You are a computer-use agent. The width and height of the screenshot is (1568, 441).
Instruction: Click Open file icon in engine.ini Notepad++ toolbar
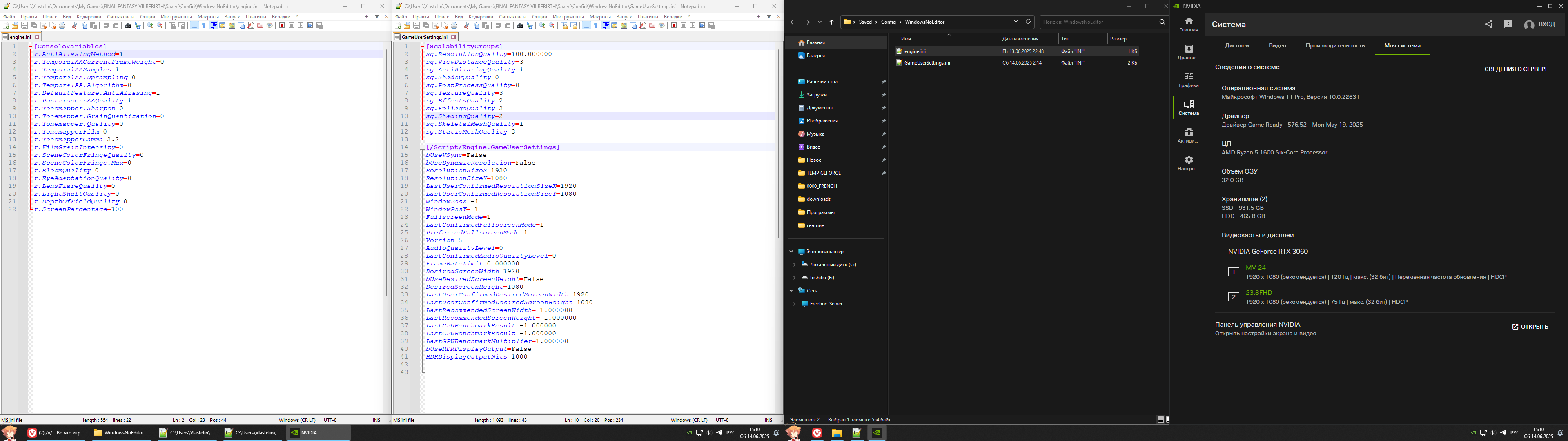tap(15, 26)
